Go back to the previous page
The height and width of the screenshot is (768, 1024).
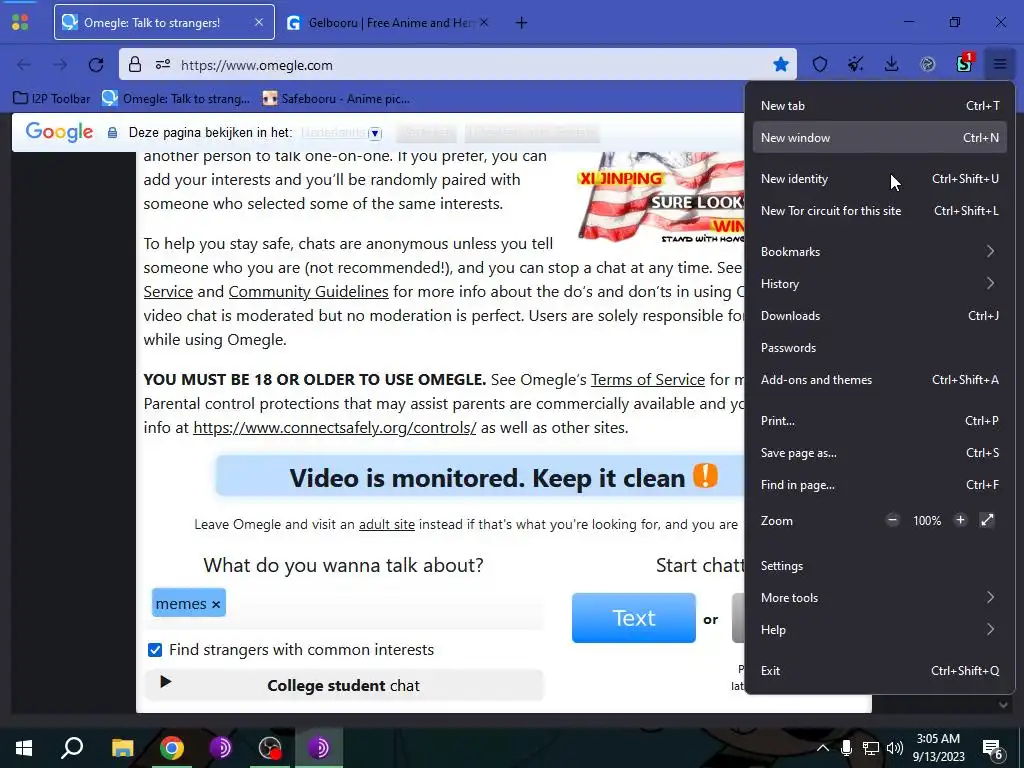pos(24,65)
